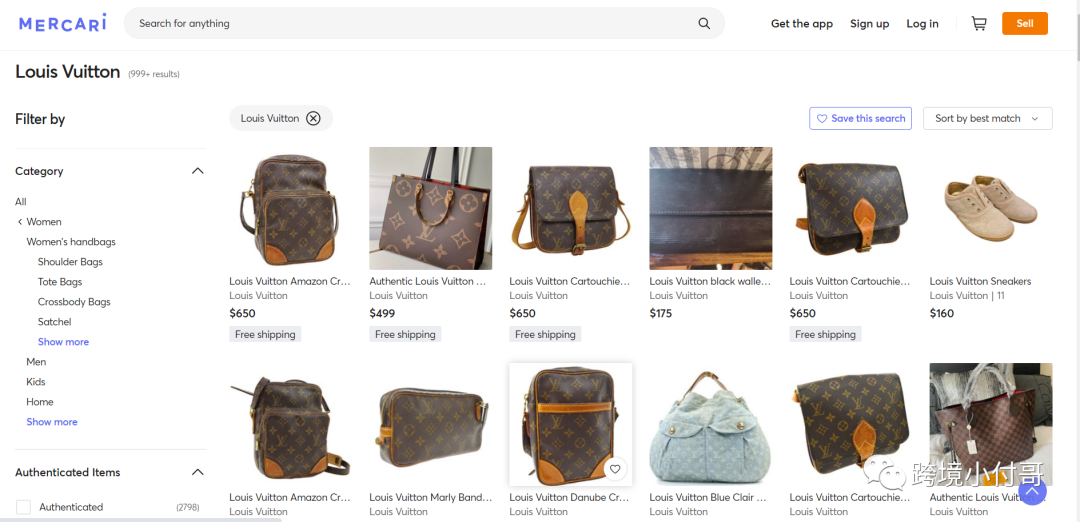Click heart icon in Save this search

[822, 118]
